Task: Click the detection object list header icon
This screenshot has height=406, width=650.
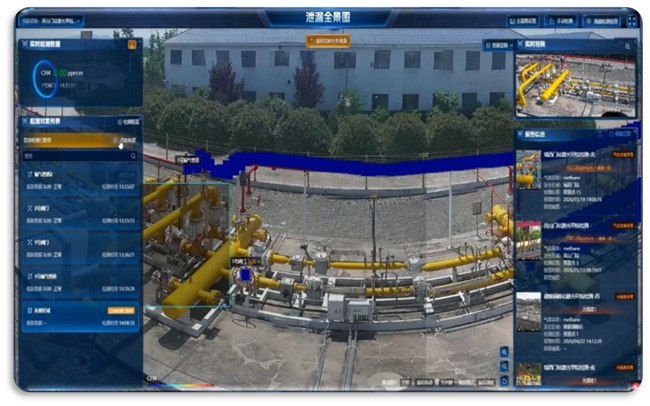Action: (x=24, y=121)
